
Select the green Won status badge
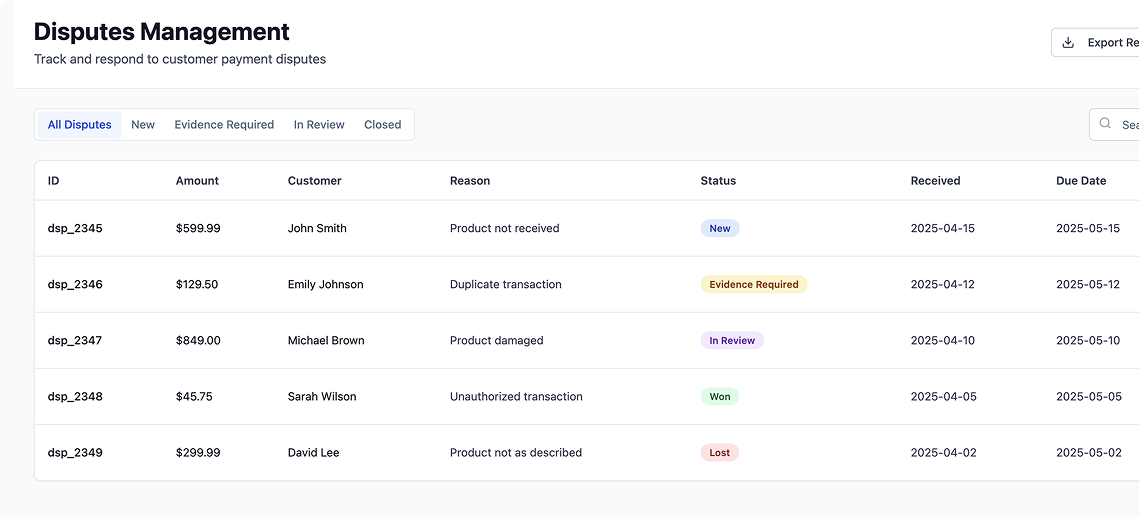click(x=720, y=396)
